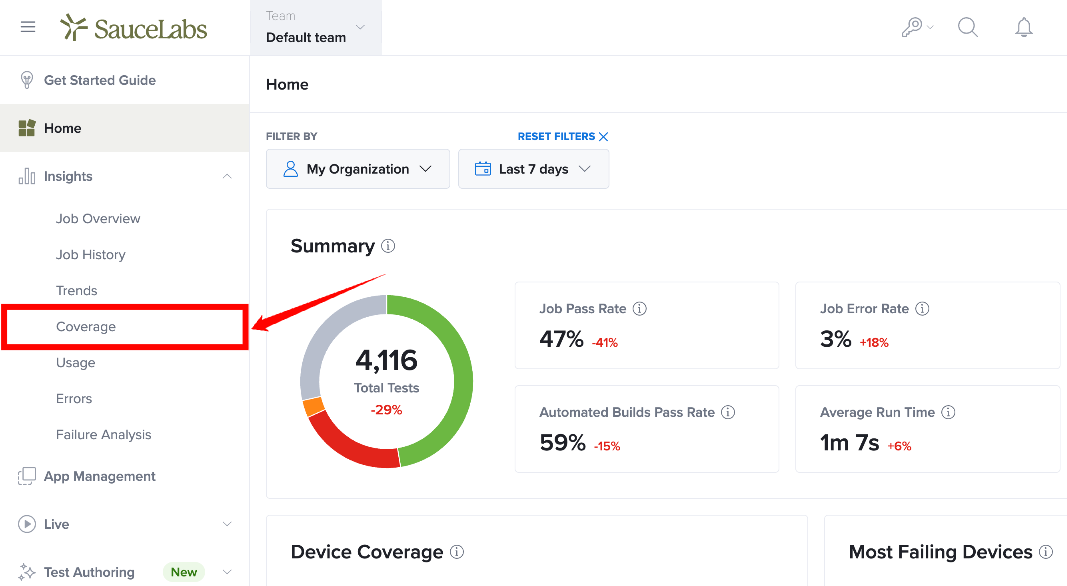Open the My Organization filter dropdown

point(358,169)
